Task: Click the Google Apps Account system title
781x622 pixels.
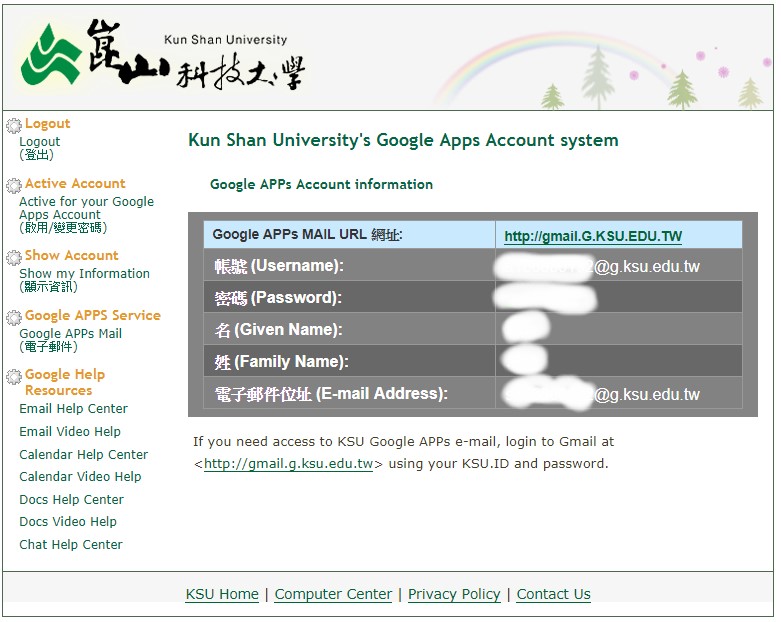Action: (403, 140)
